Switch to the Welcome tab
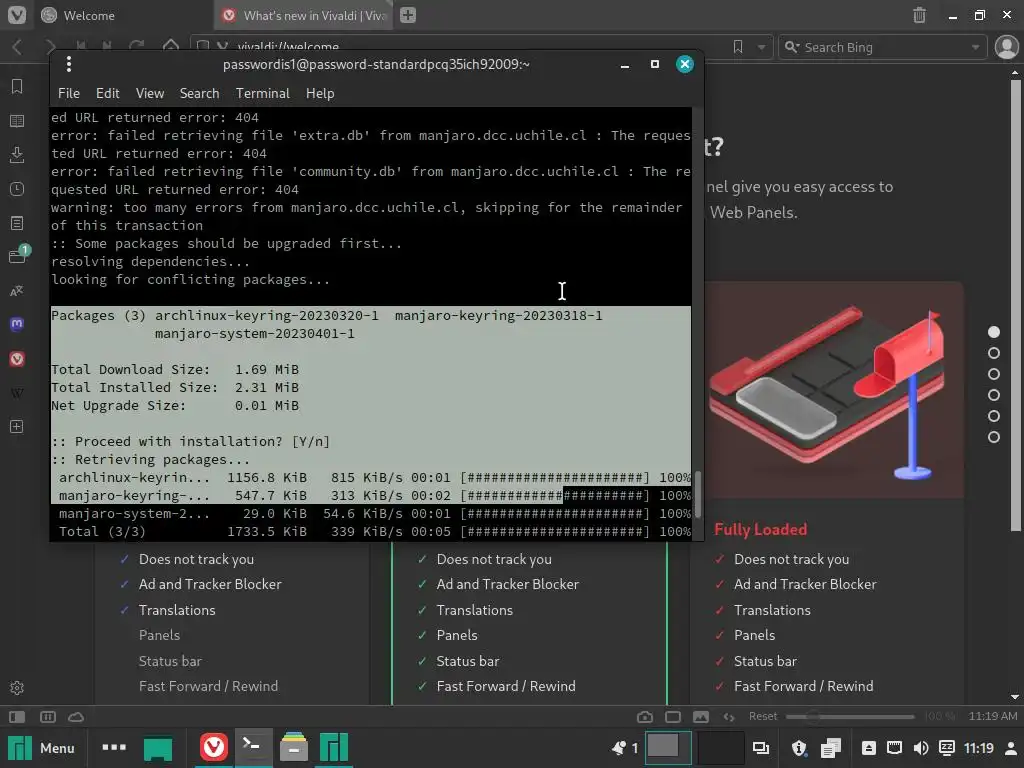This screenshot has width=1024, height=768. [123, 15]
